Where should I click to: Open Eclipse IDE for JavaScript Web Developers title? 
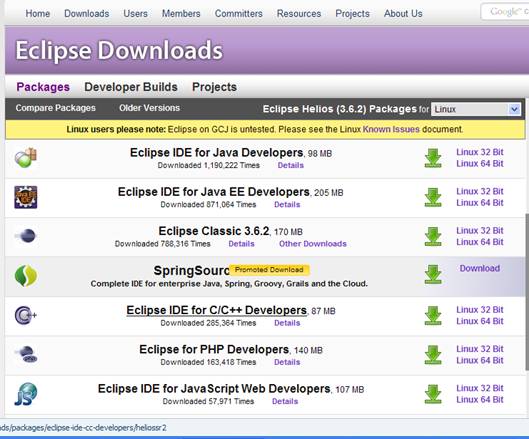[214, 389]
